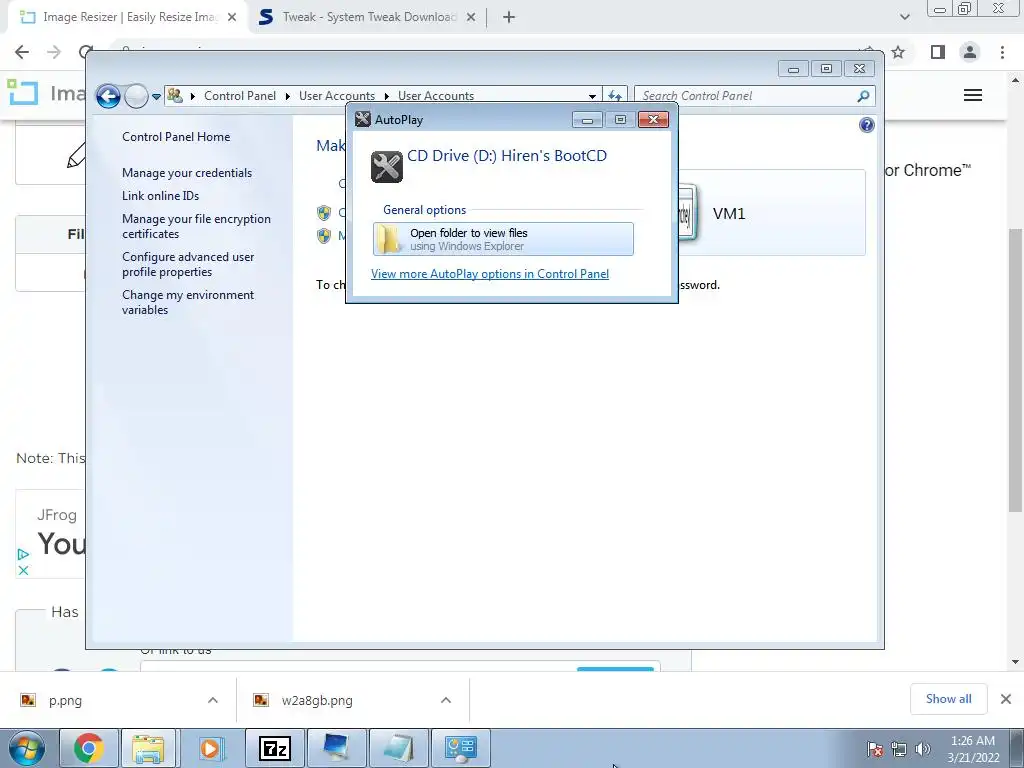Close the Tweak tab
1024x768 pixels.
[471, 17]
